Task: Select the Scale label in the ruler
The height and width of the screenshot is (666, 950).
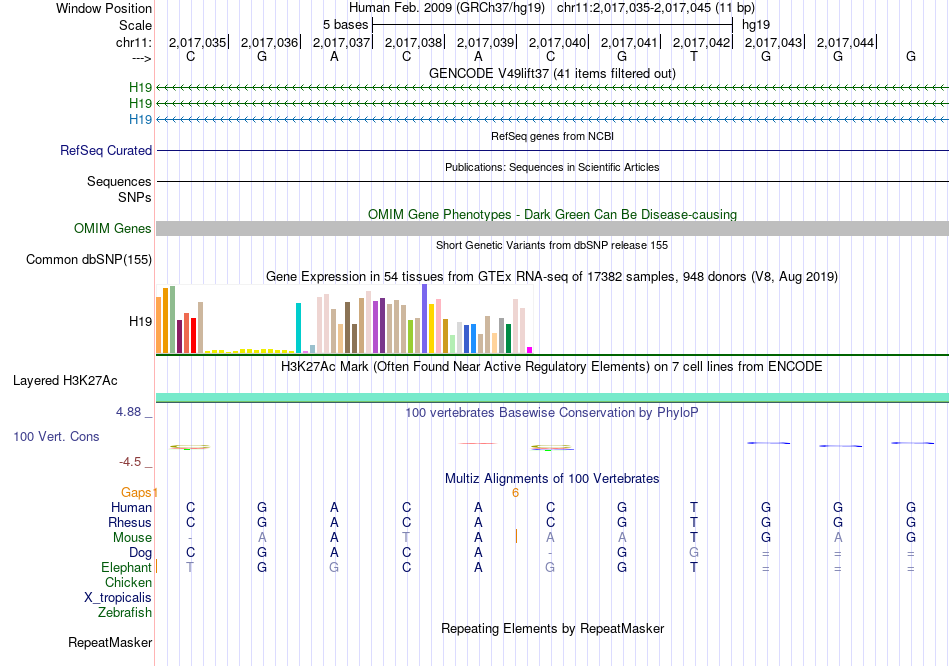Action: [135, 25]
